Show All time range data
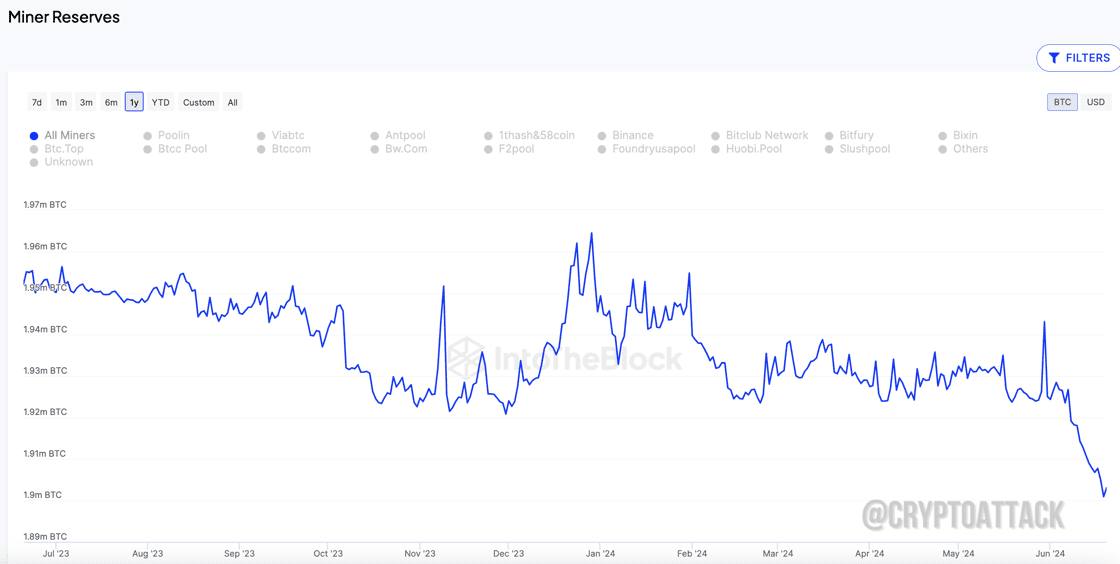The width and height of the screenshot is (1120, 564). click(x=232, y=102)
